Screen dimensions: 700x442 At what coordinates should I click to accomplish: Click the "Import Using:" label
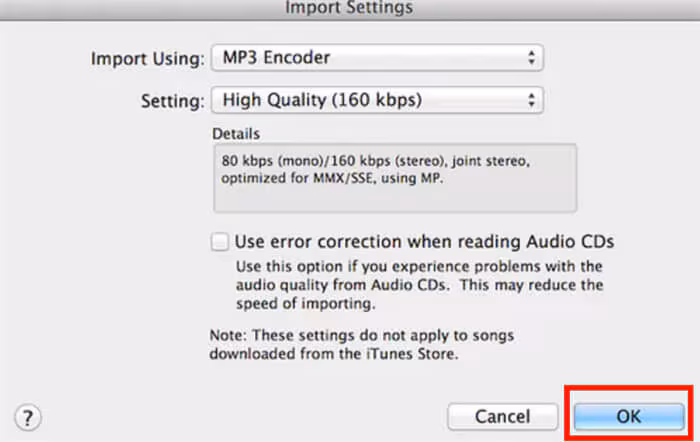point(148,58)
